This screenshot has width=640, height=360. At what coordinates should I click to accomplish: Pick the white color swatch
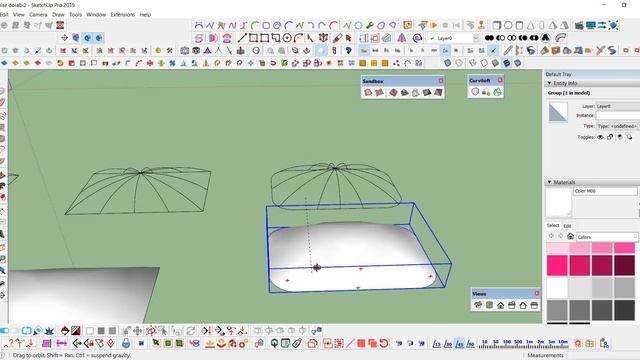click(x=557, y=288)
